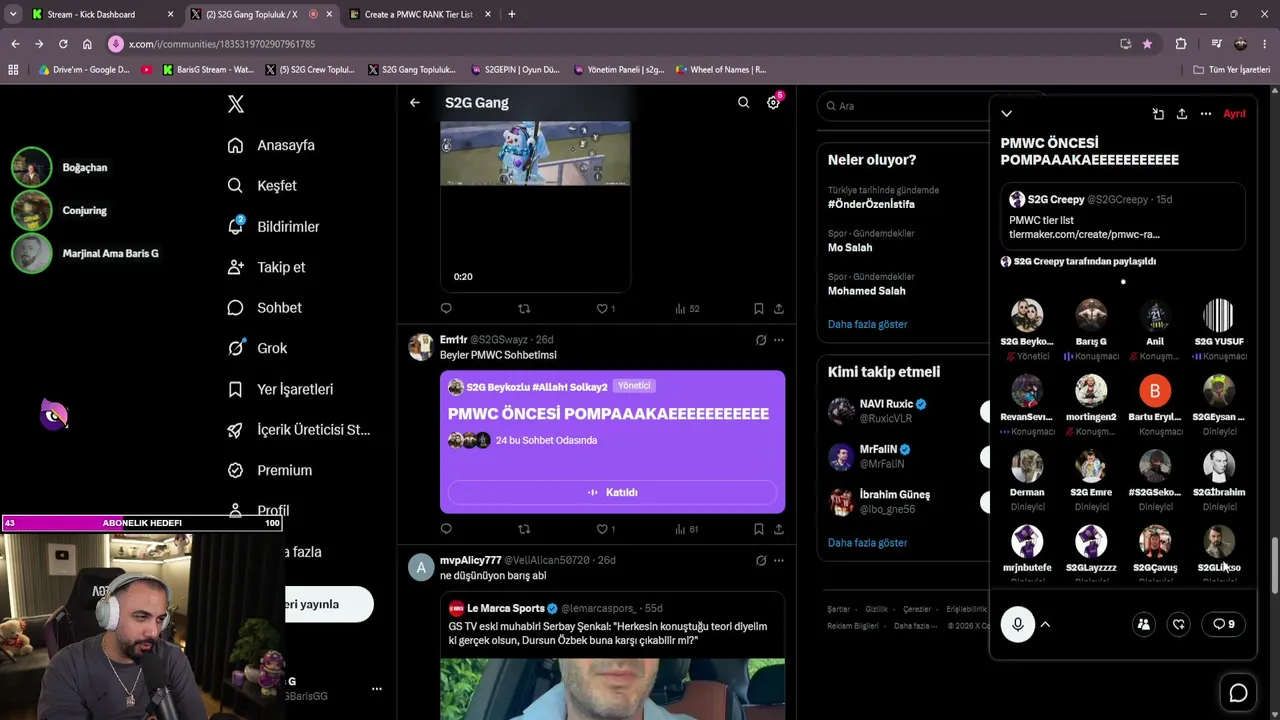Open S2G Gang community settings gear
Viewport: 1280px width, 720px height.
pyautogui.click(x=773, y=103)
